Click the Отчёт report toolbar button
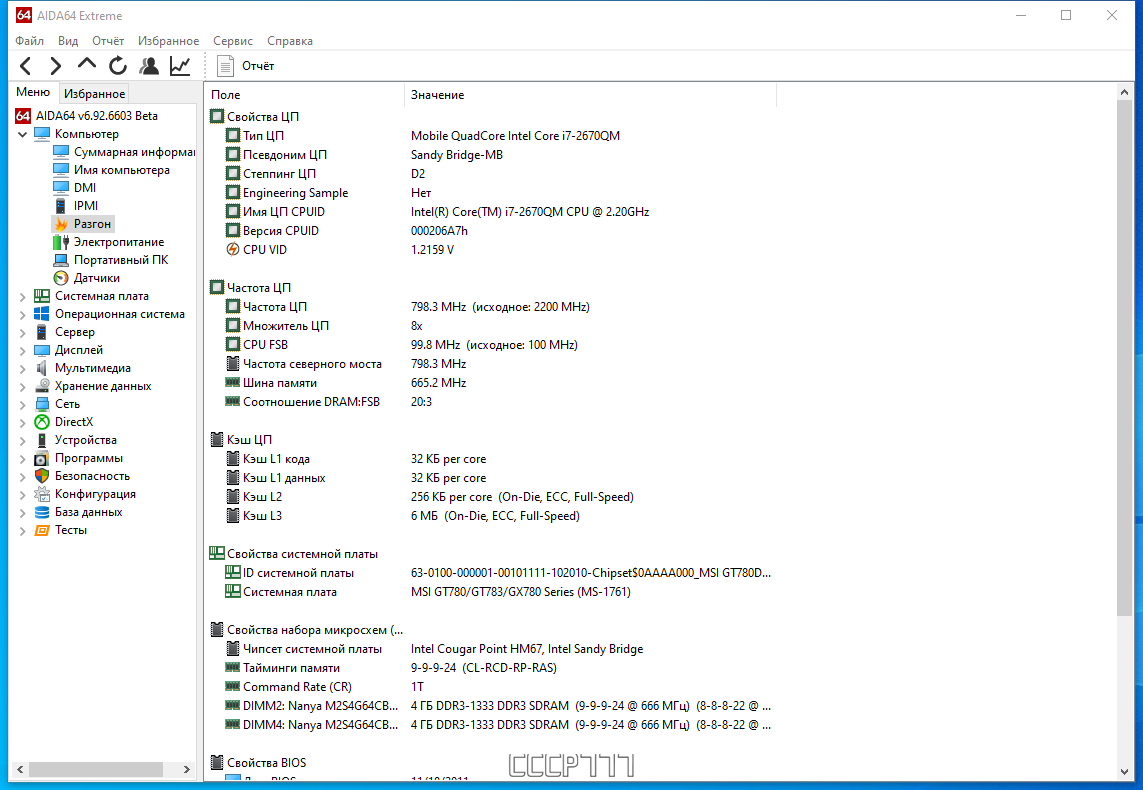Screen dimensions: 1143x790 (x=246, y=66)
